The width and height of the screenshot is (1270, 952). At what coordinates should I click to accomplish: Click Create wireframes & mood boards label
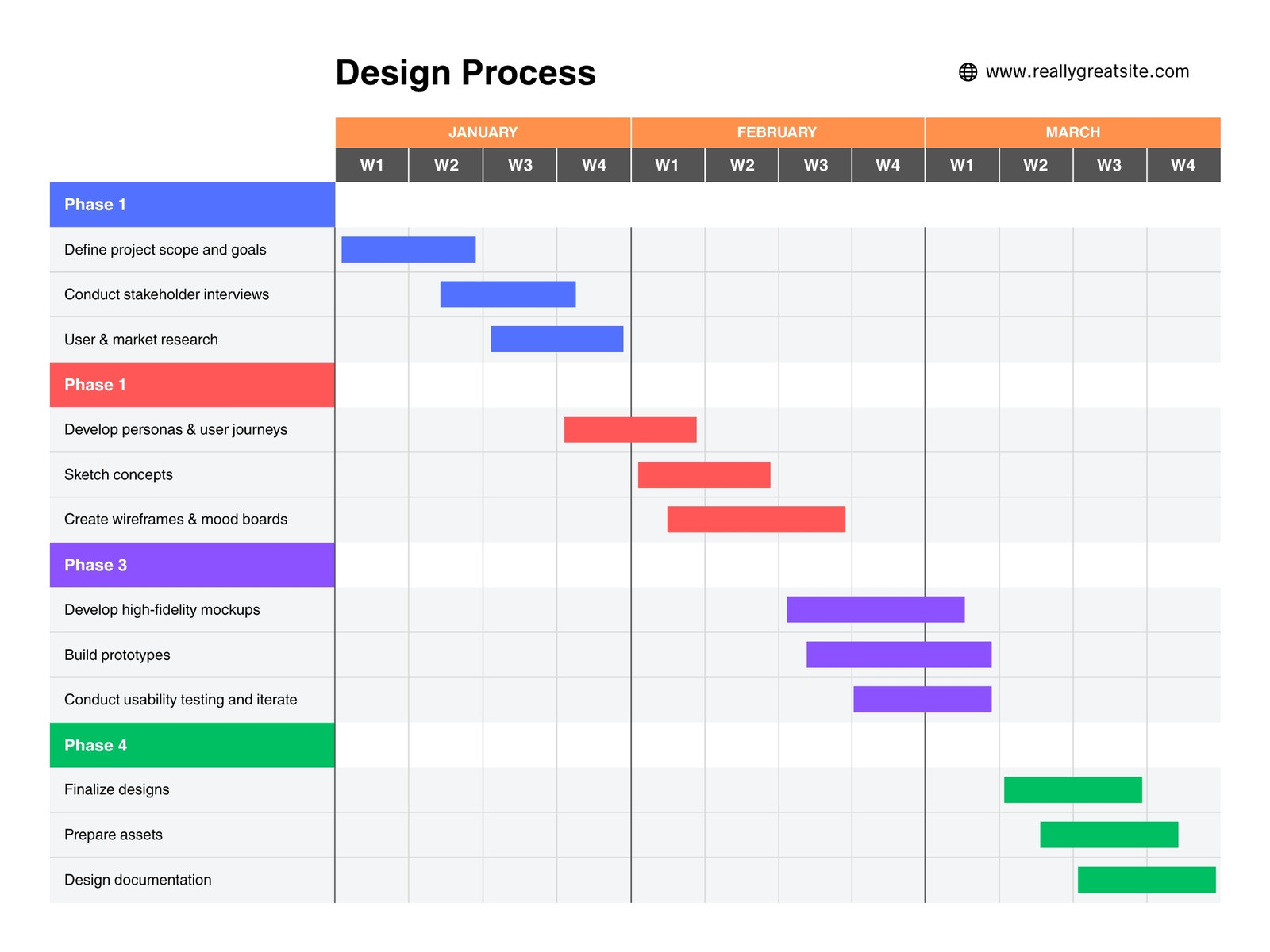click(176, 520)
